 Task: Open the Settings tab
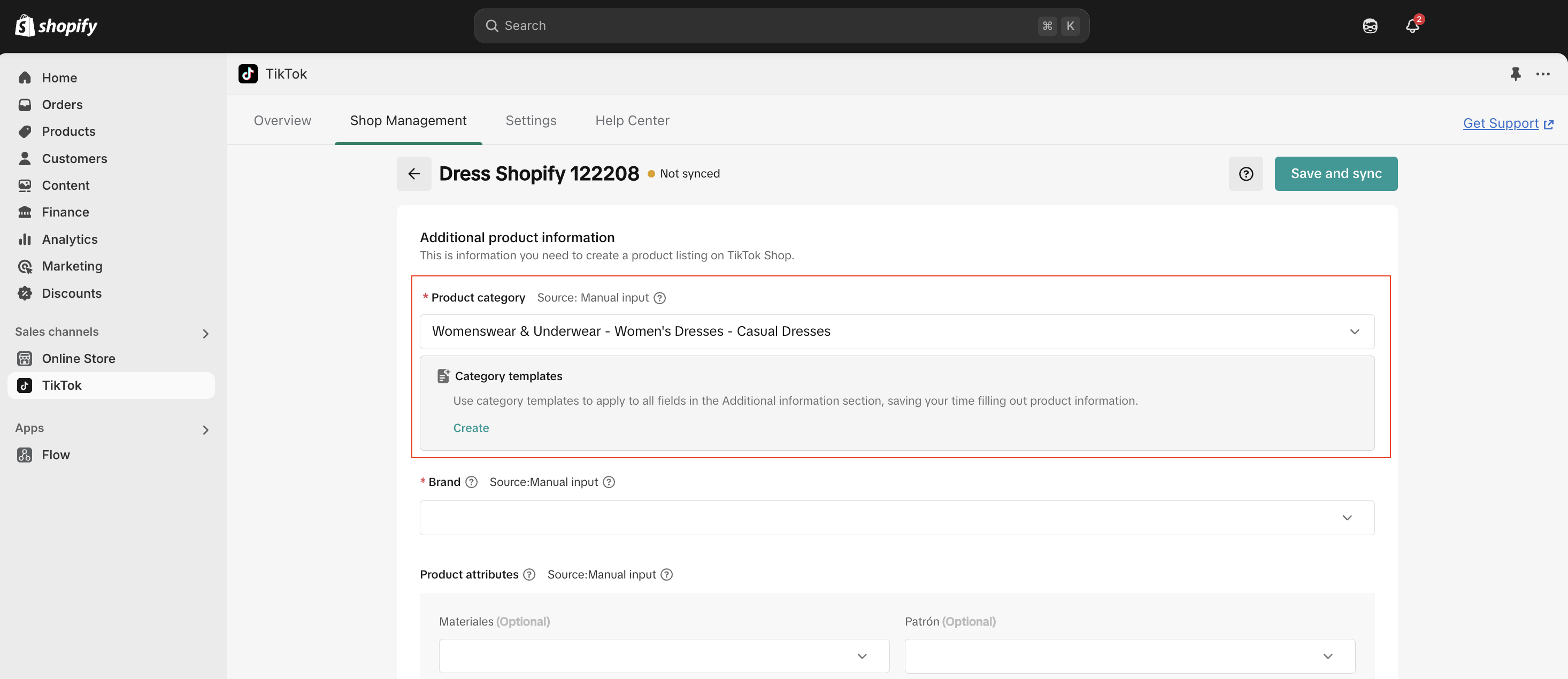pos(531,120)
